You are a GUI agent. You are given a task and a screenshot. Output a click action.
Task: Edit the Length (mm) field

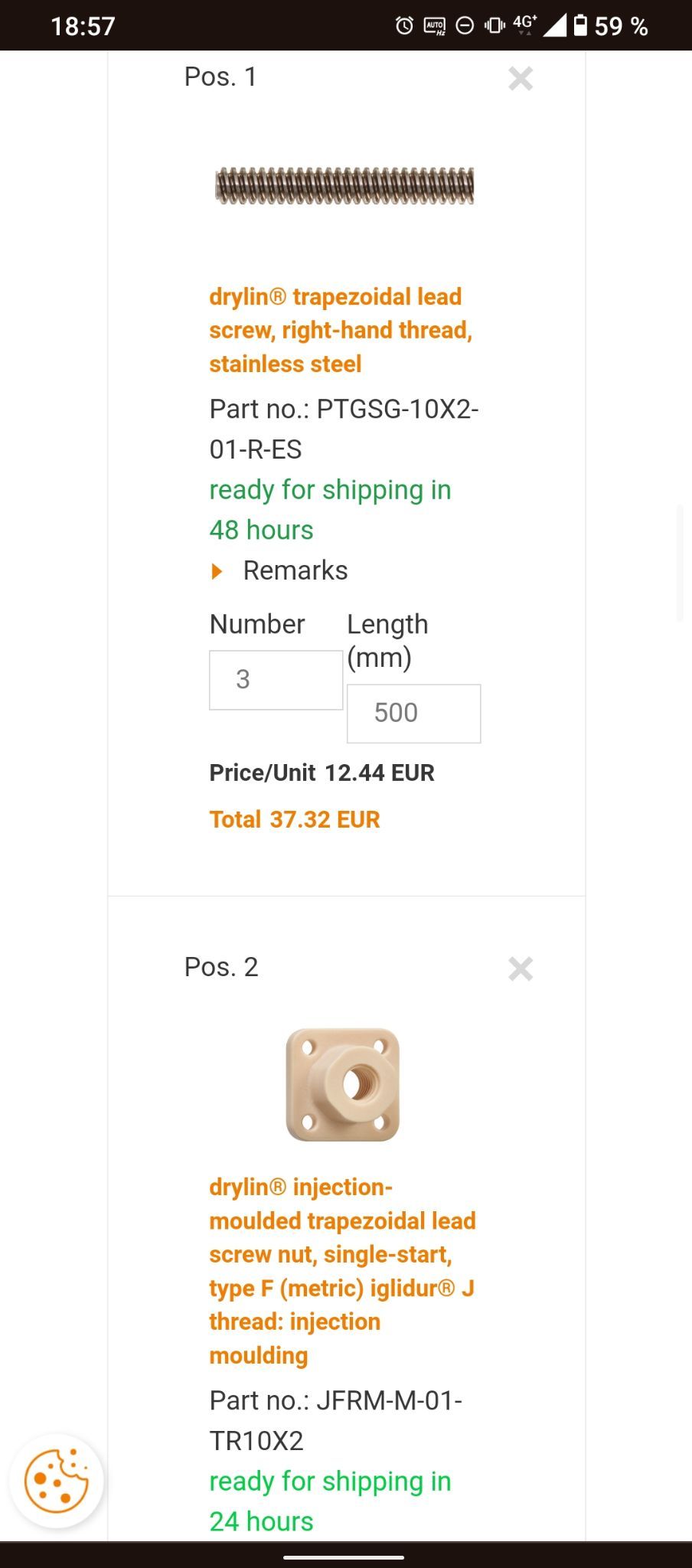pos(413,714)
